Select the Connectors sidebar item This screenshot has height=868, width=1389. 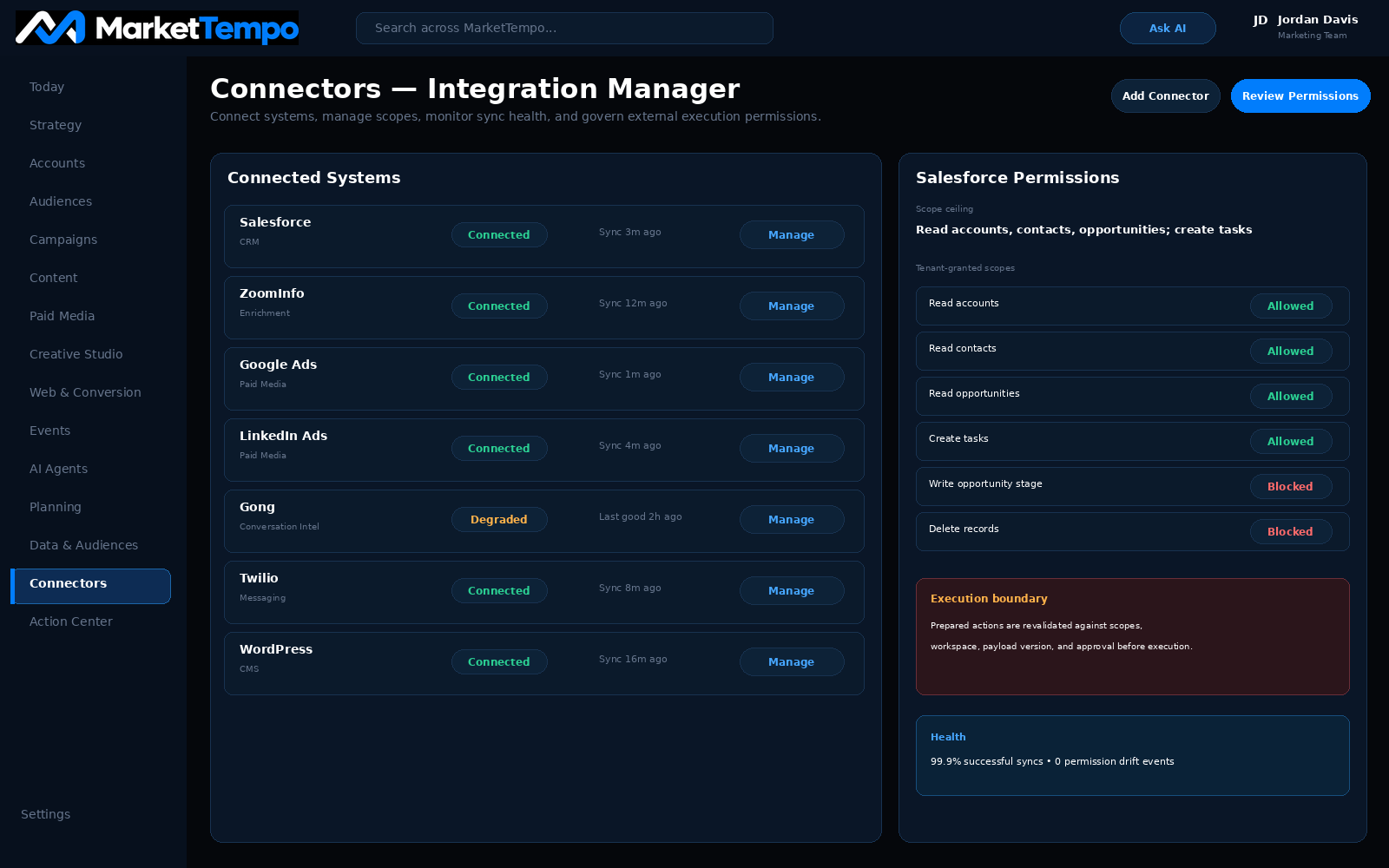click(x=90, y=586)
